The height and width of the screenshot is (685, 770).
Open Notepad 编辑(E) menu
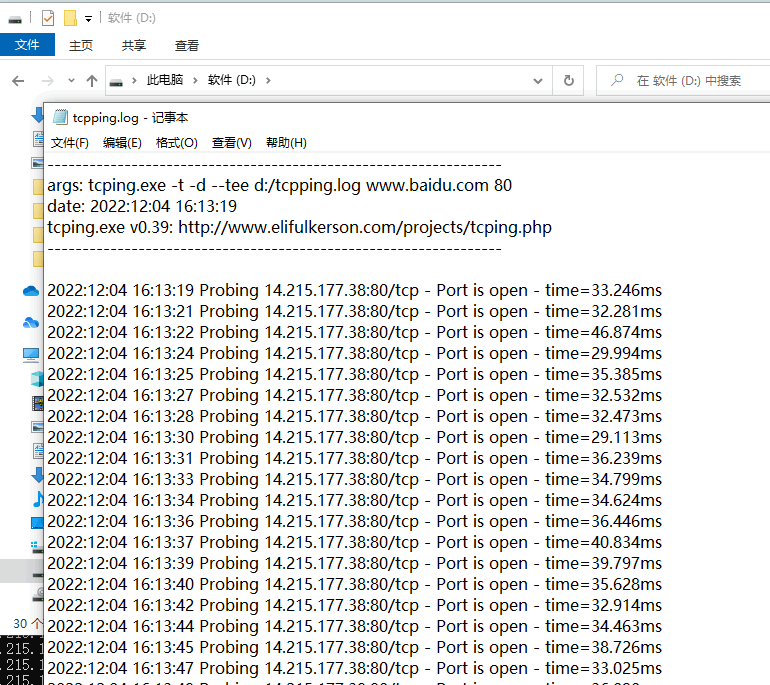click(x=122, y=143)
